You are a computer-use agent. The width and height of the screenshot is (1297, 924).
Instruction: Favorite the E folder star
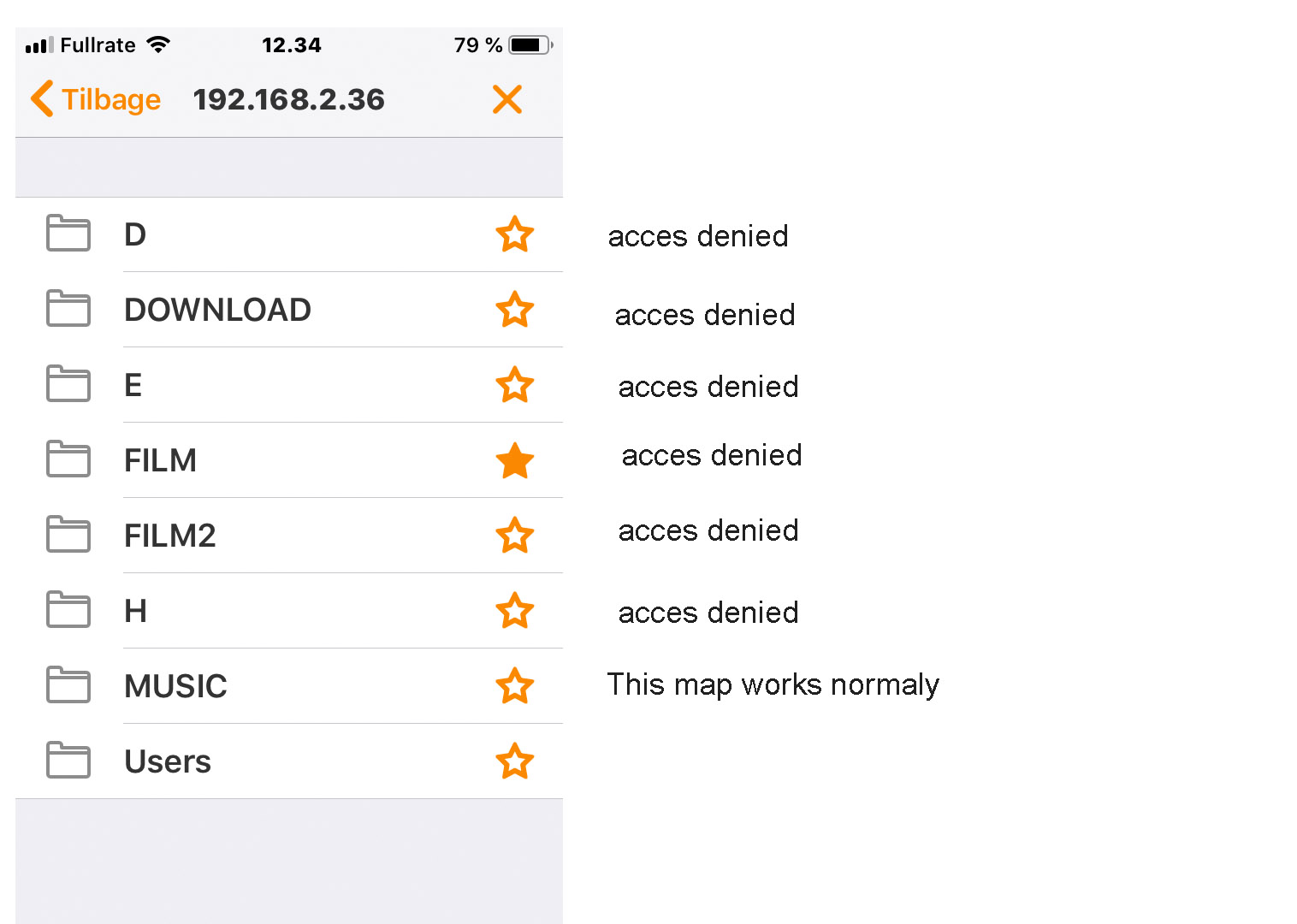(515, 385)
